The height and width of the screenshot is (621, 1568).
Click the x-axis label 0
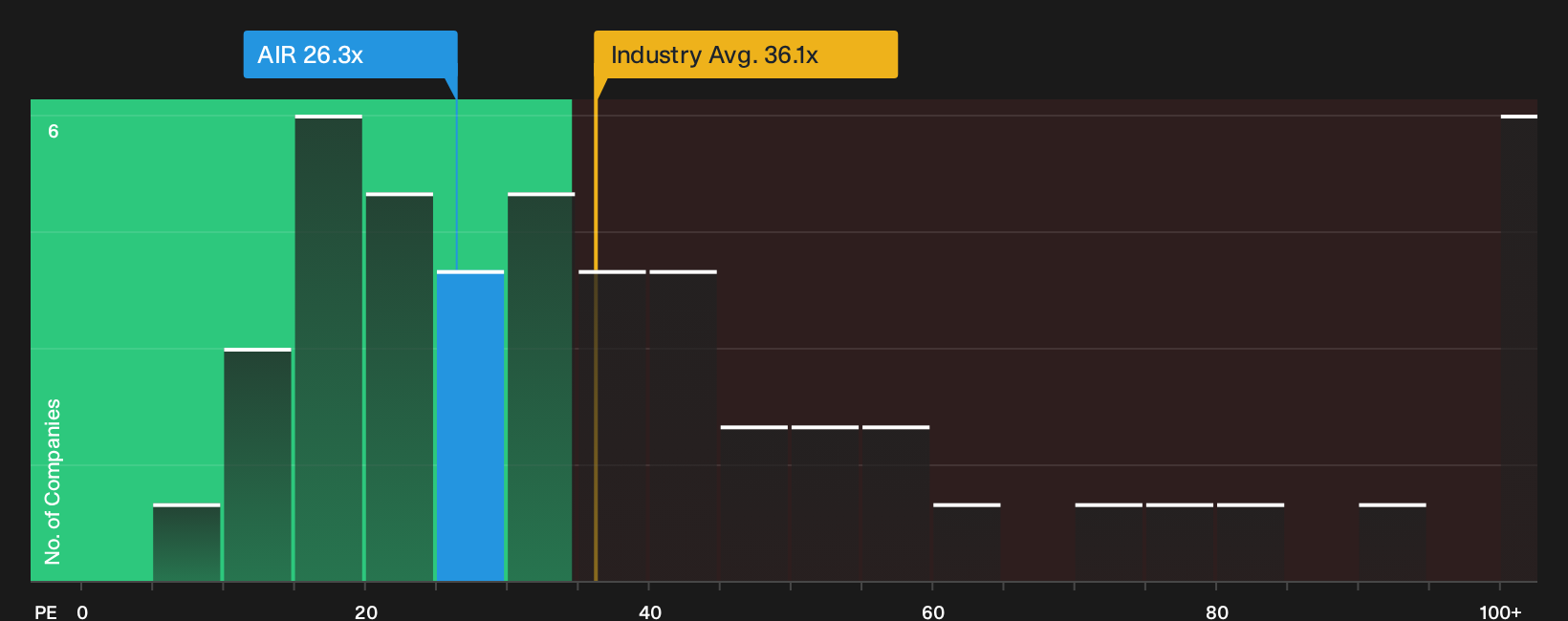[x=82, y=611]
